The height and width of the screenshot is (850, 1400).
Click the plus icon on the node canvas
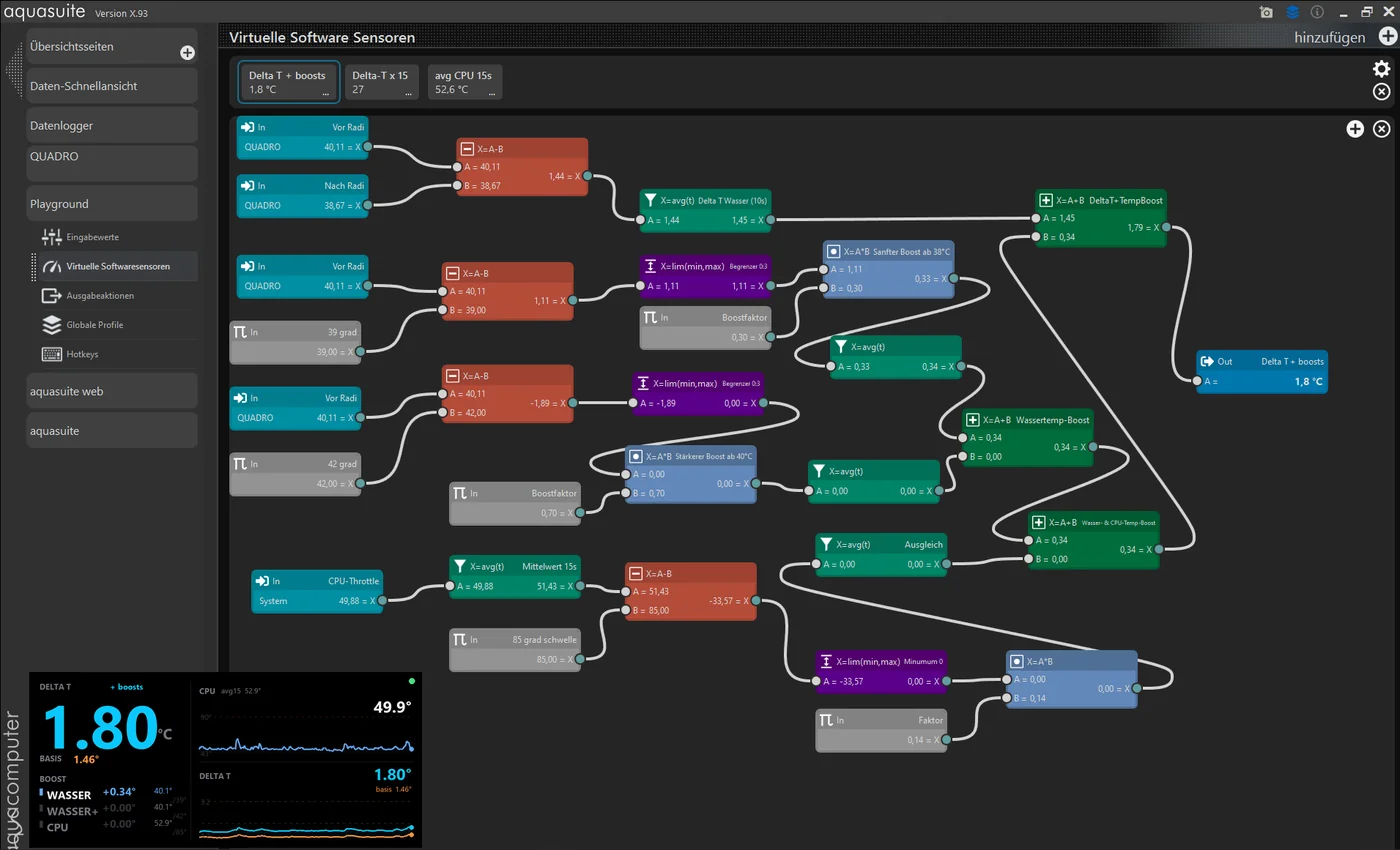pyautogui.click(x=1355, y=129)
